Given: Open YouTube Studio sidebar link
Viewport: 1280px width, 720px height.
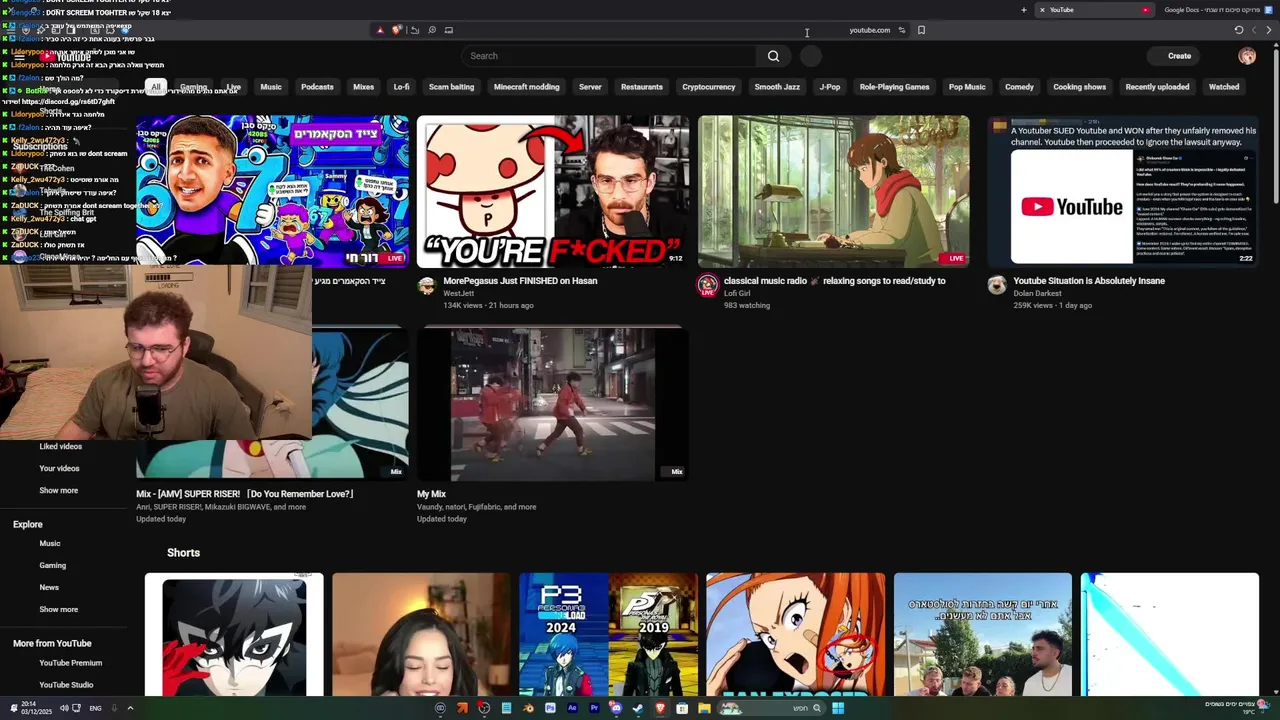Looking at the screenshot, I should (66, 685).
